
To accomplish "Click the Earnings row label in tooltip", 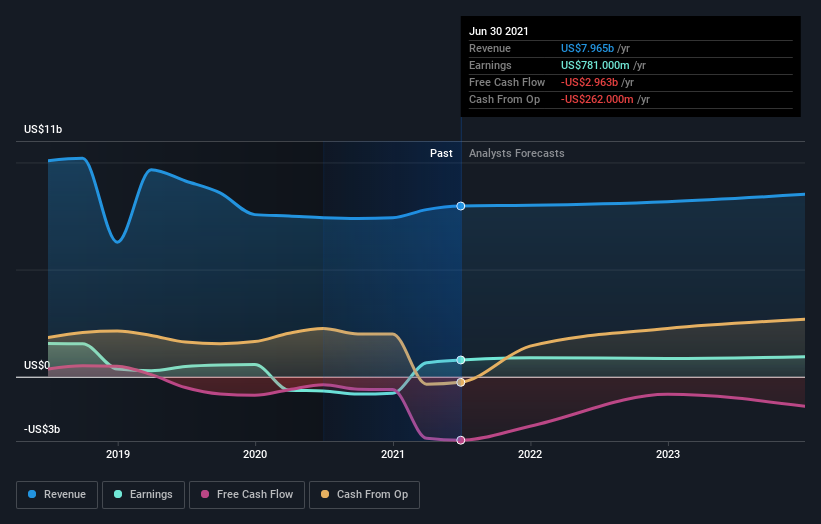I will click(x=490, y=65).
